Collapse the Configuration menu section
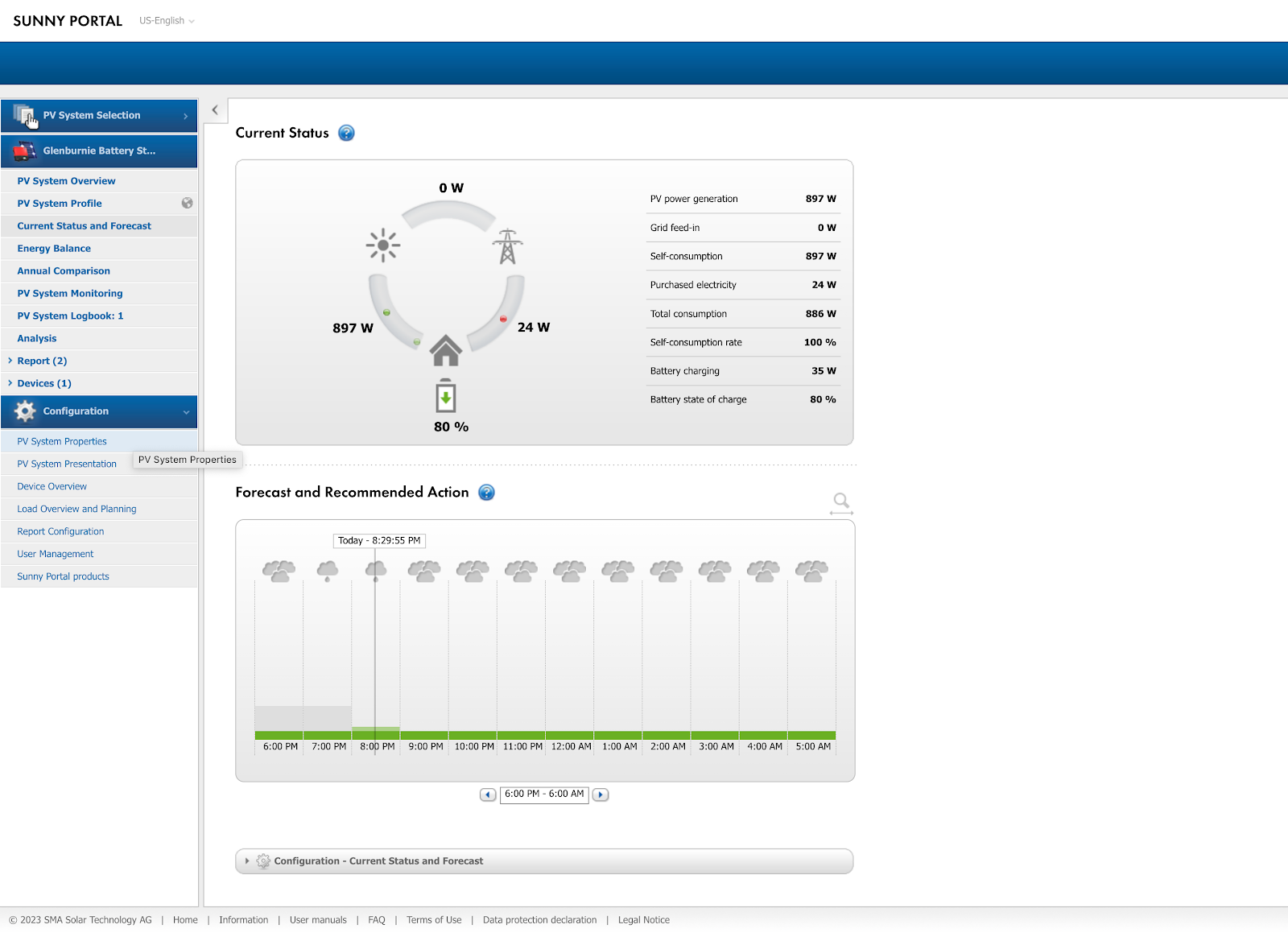This screenshot has width=1288, height=937. point(186,412)
